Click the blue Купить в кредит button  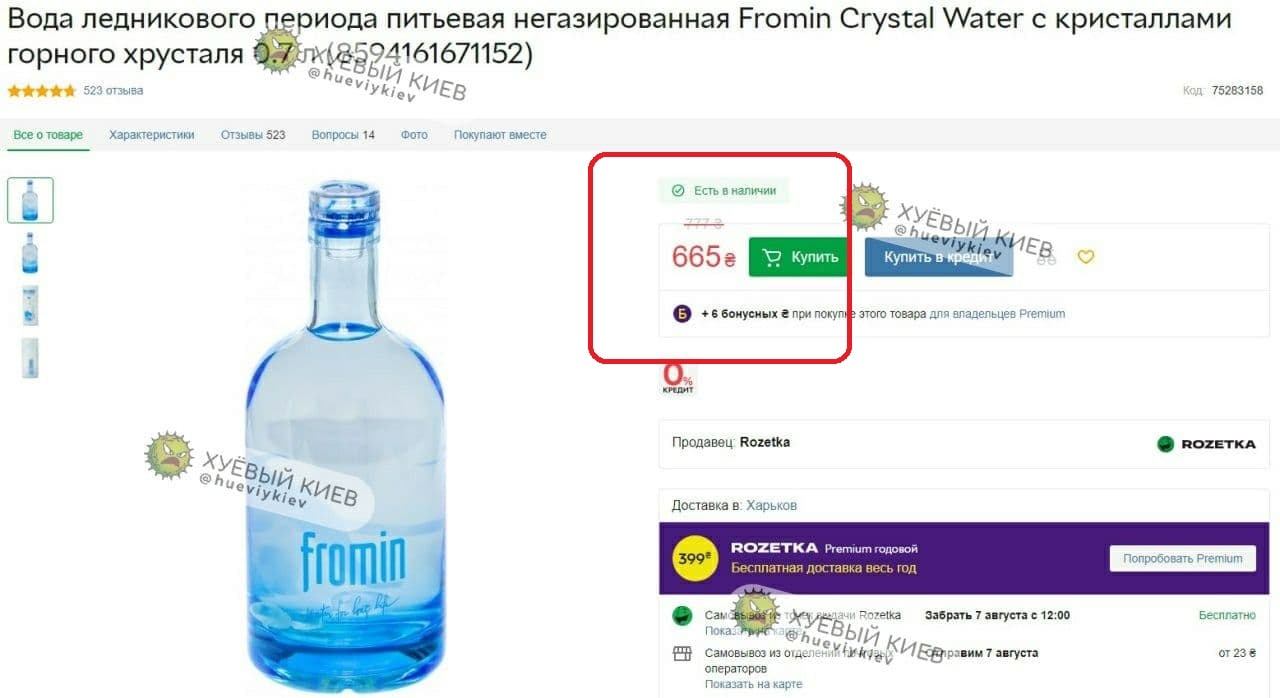(939, 257)
